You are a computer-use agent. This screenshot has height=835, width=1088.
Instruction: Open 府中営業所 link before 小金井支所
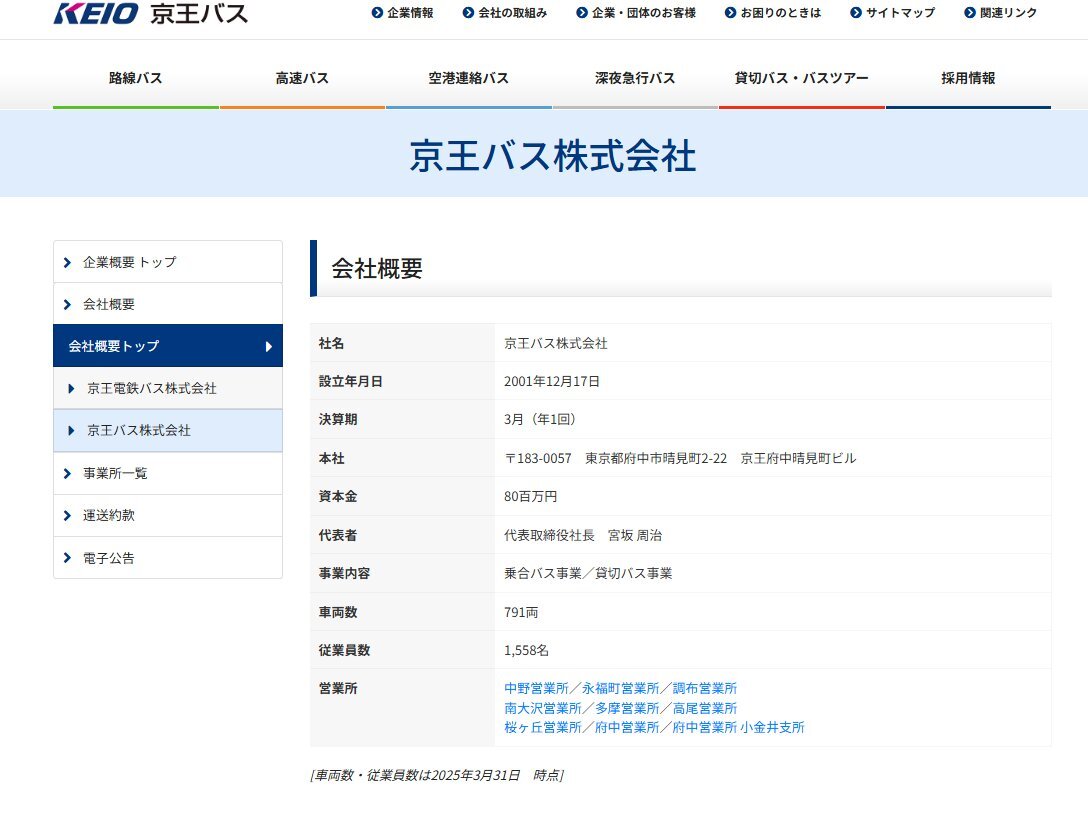[x=627, y=727]
